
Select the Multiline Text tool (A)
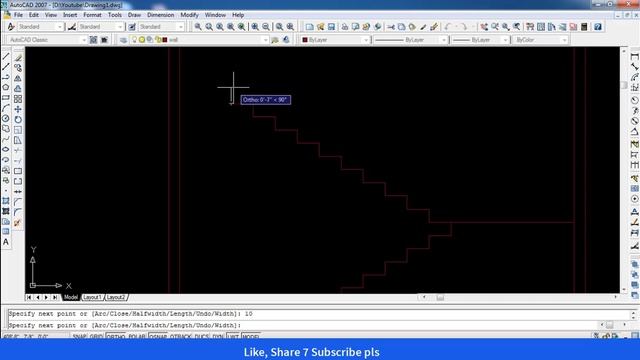pyautogui.click(x=6, y=242)
